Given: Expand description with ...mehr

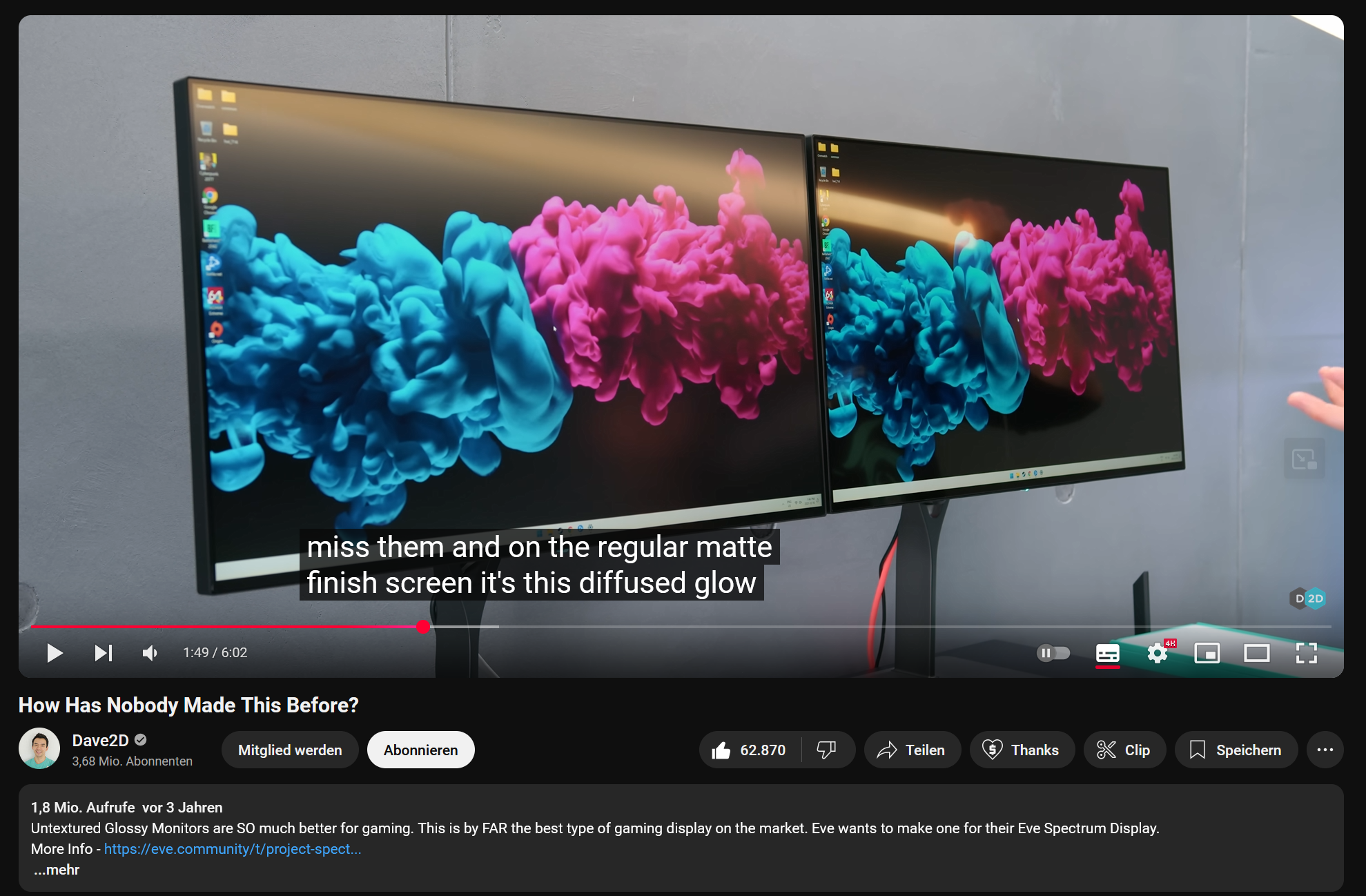Looking at the screenshot, I should tap(57, 870).
